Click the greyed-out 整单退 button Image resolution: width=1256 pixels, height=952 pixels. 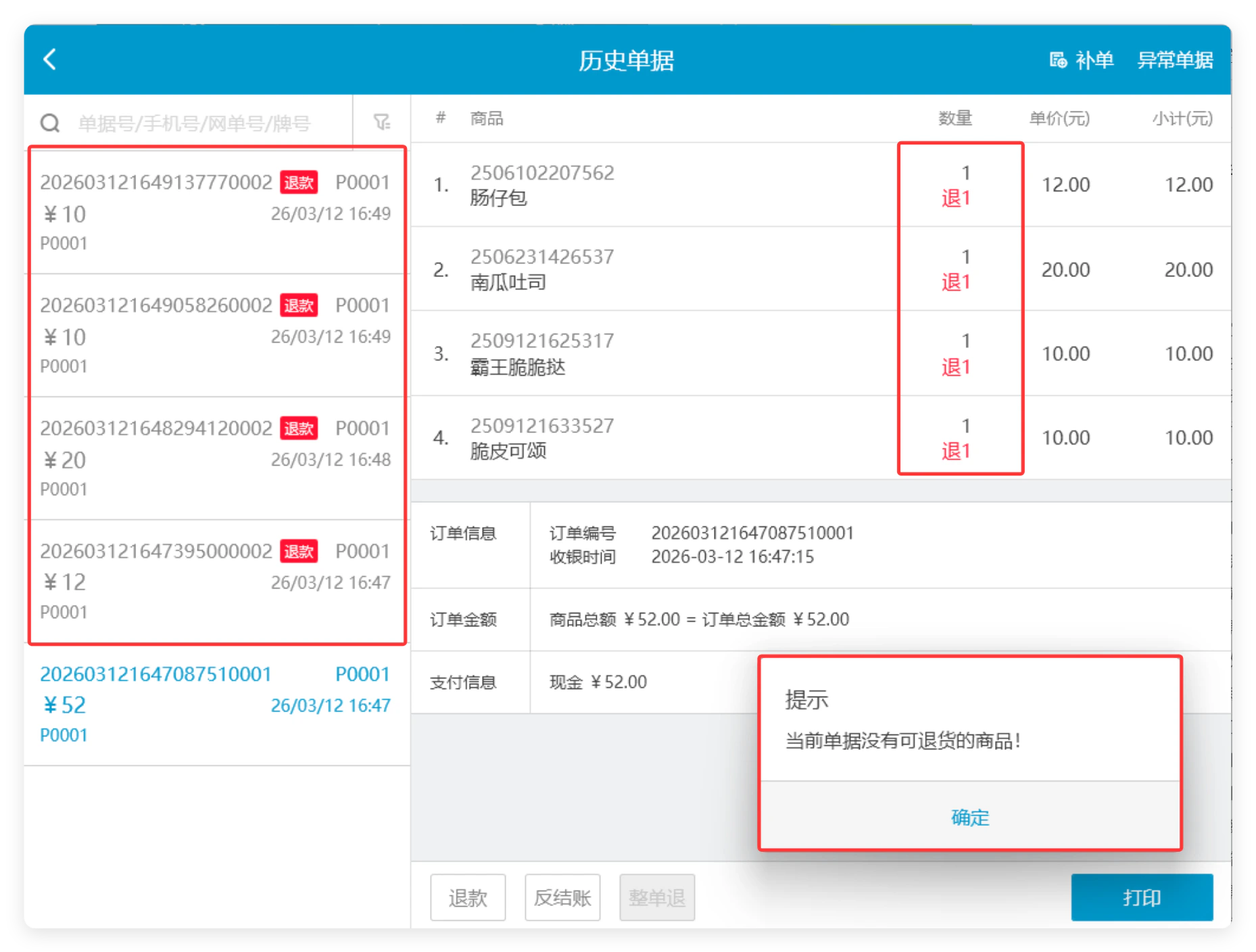657,897
